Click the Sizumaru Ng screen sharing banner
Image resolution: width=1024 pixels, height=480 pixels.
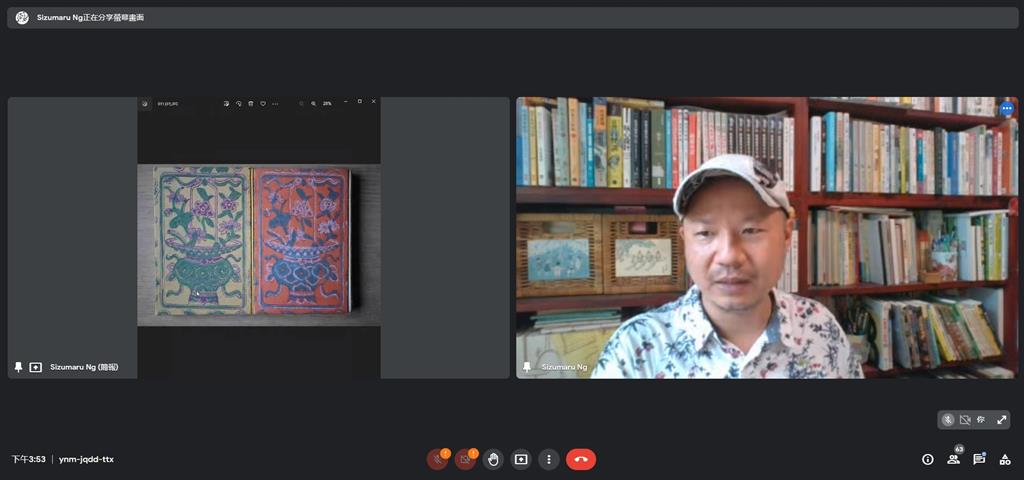pyautogui.click(x=90, y=18)
